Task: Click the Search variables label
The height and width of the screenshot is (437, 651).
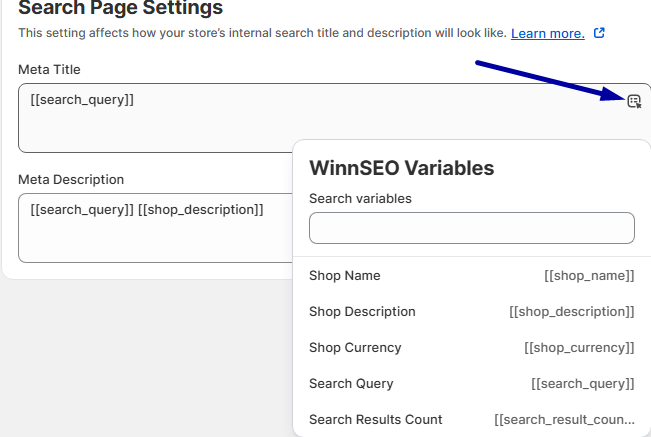Action: 360,198
